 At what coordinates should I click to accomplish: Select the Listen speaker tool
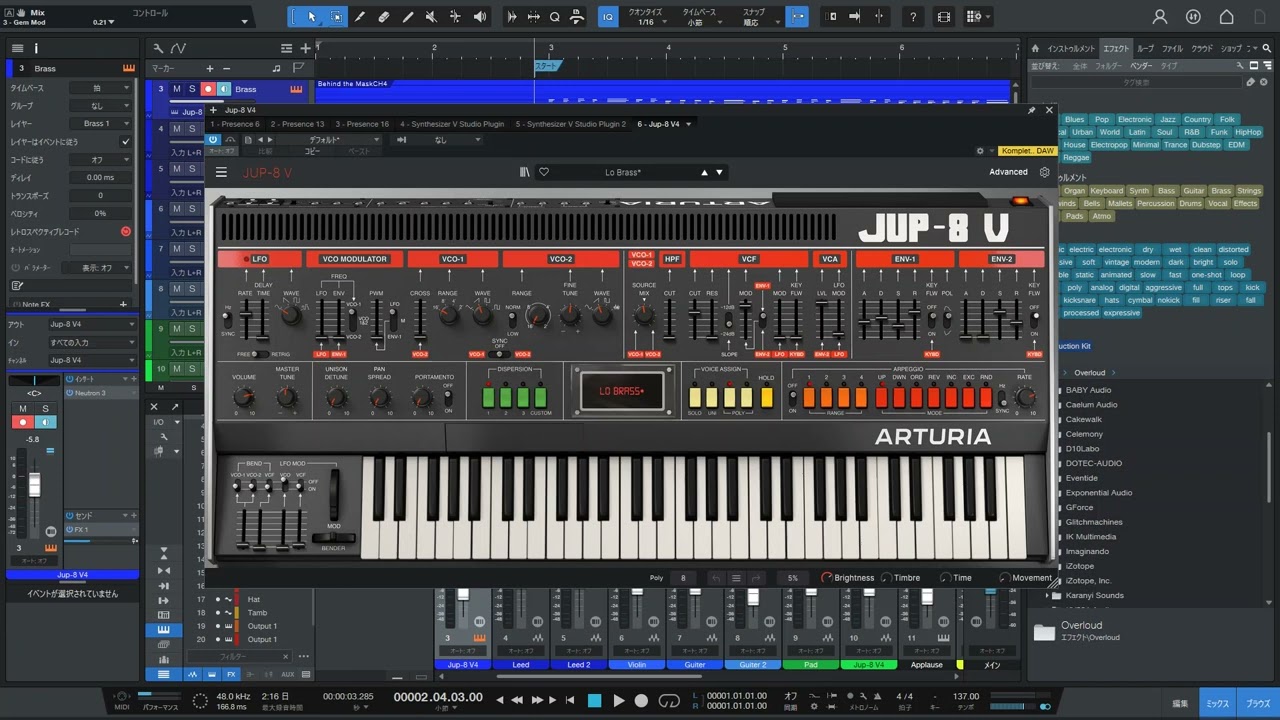(x=481, y=17)
